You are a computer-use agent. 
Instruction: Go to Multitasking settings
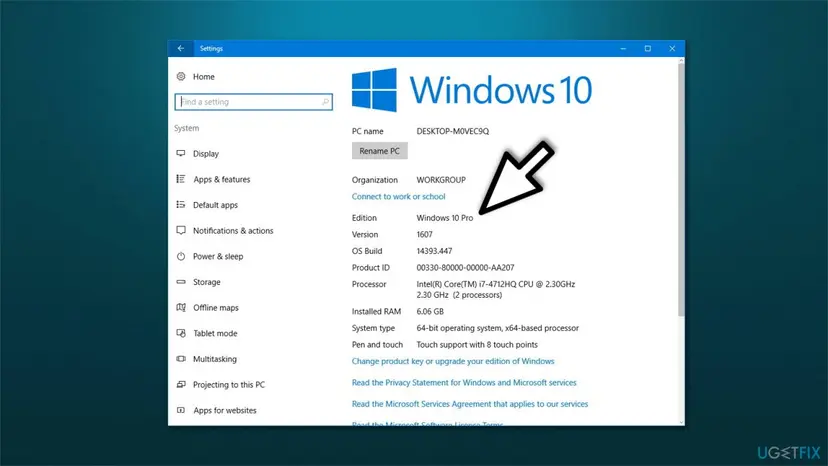214,359
